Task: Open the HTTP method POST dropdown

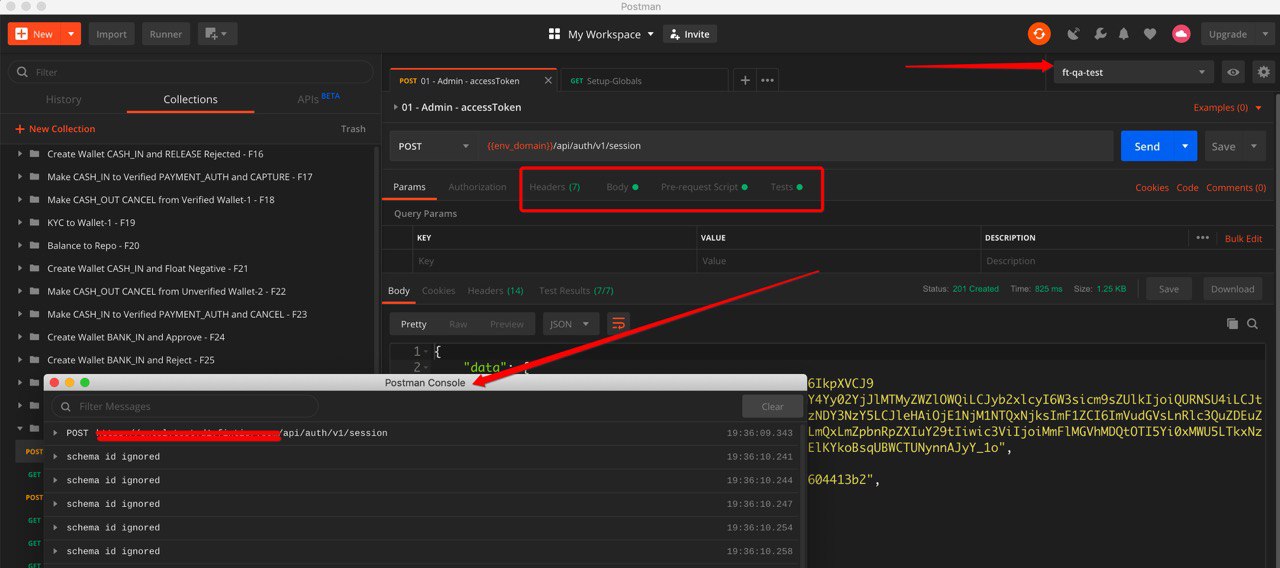Action: (x=433, y=146)
